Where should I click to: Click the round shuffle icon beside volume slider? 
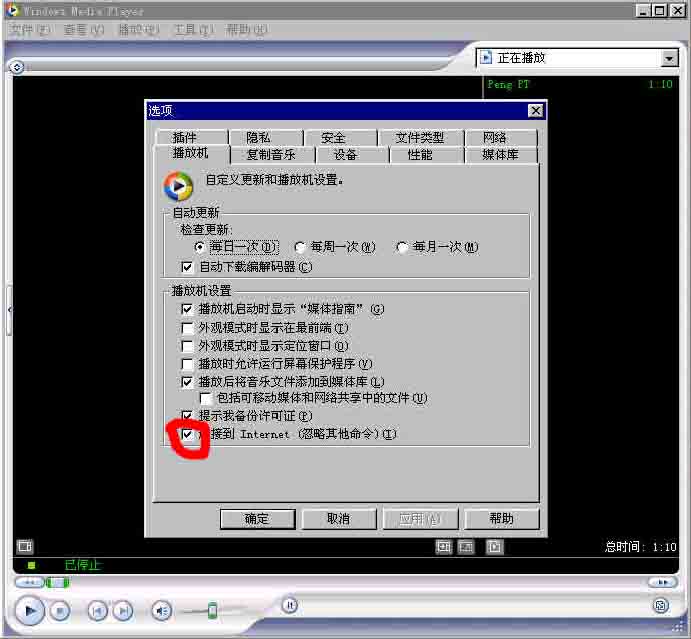(290, 605)
